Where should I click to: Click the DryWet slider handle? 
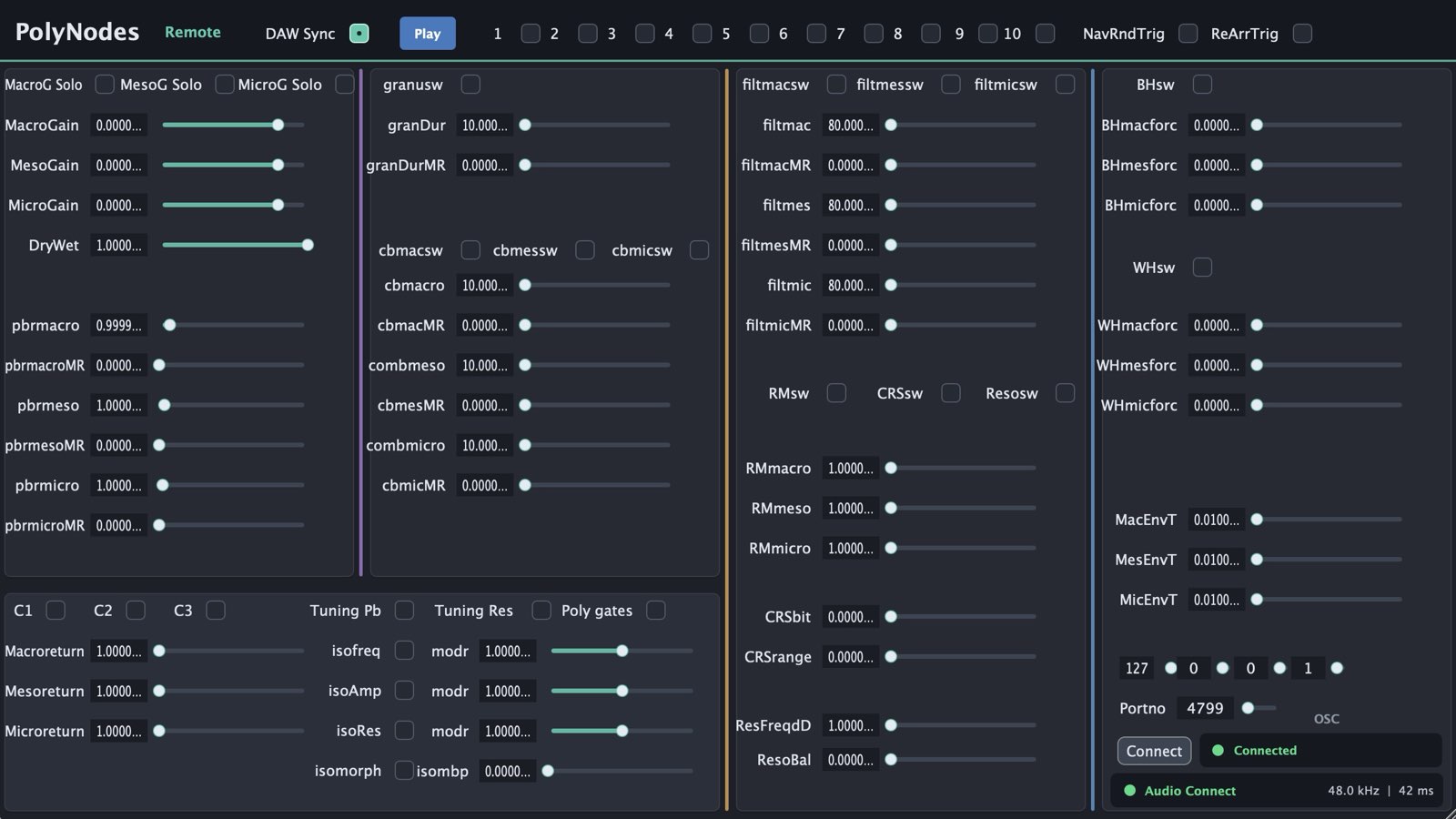(x=308, y=245)
